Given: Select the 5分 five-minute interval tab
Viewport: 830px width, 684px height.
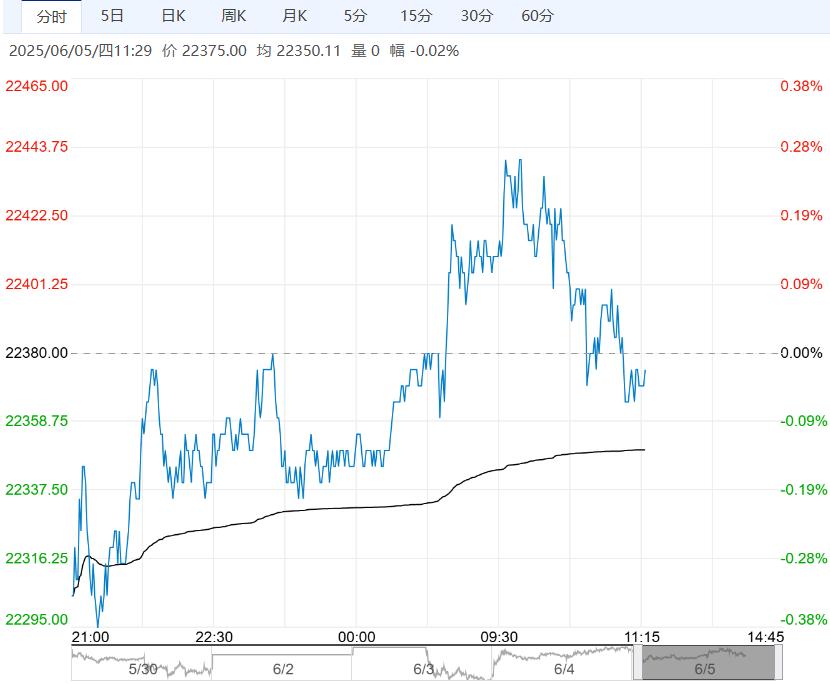Looking at the screenshot, I should coord(355,16).
